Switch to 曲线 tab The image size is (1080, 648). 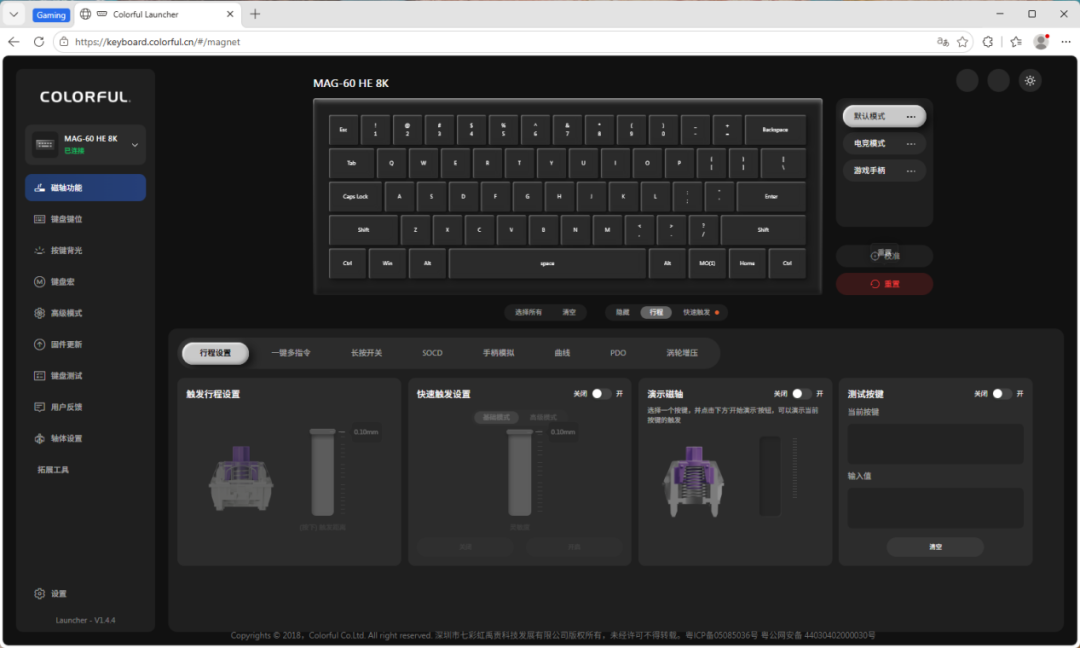pos(562,353)
